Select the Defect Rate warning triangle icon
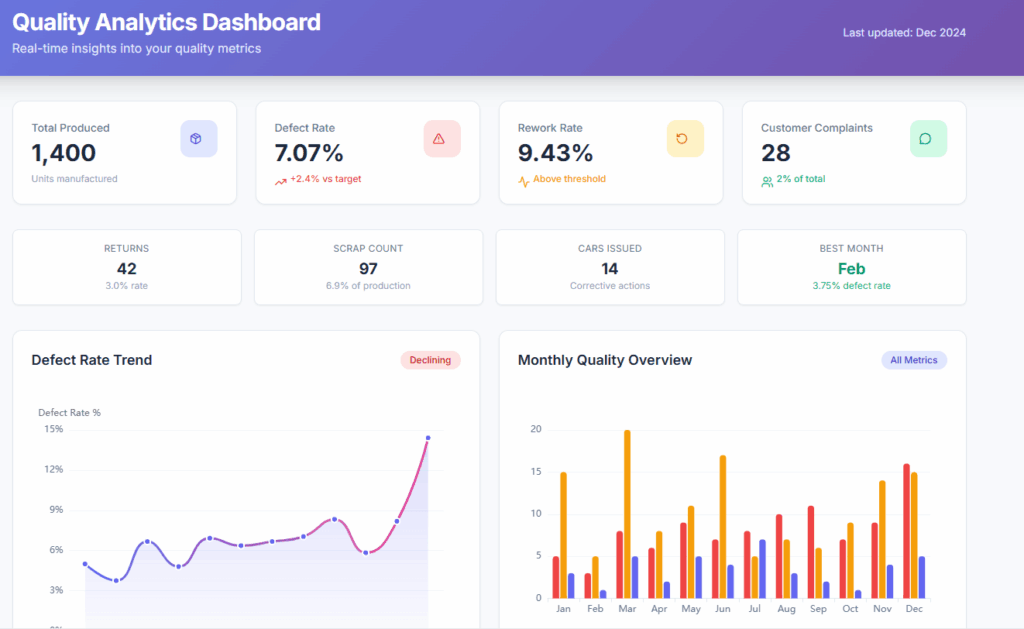The image size is (1024, 629). 442,138
